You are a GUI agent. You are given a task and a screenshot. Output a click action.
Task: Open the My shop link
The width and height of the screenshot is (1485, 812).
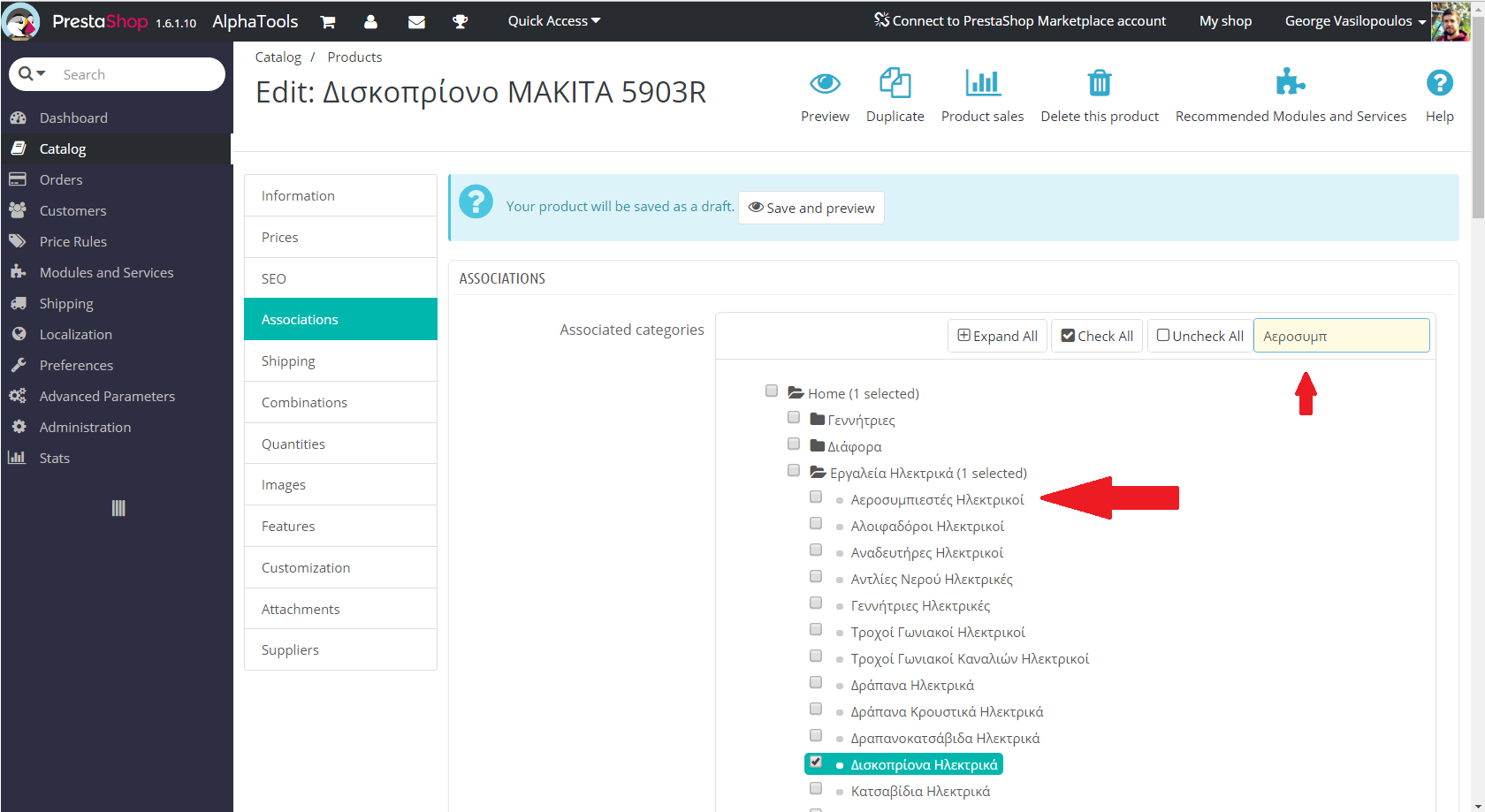point(1225,21)
